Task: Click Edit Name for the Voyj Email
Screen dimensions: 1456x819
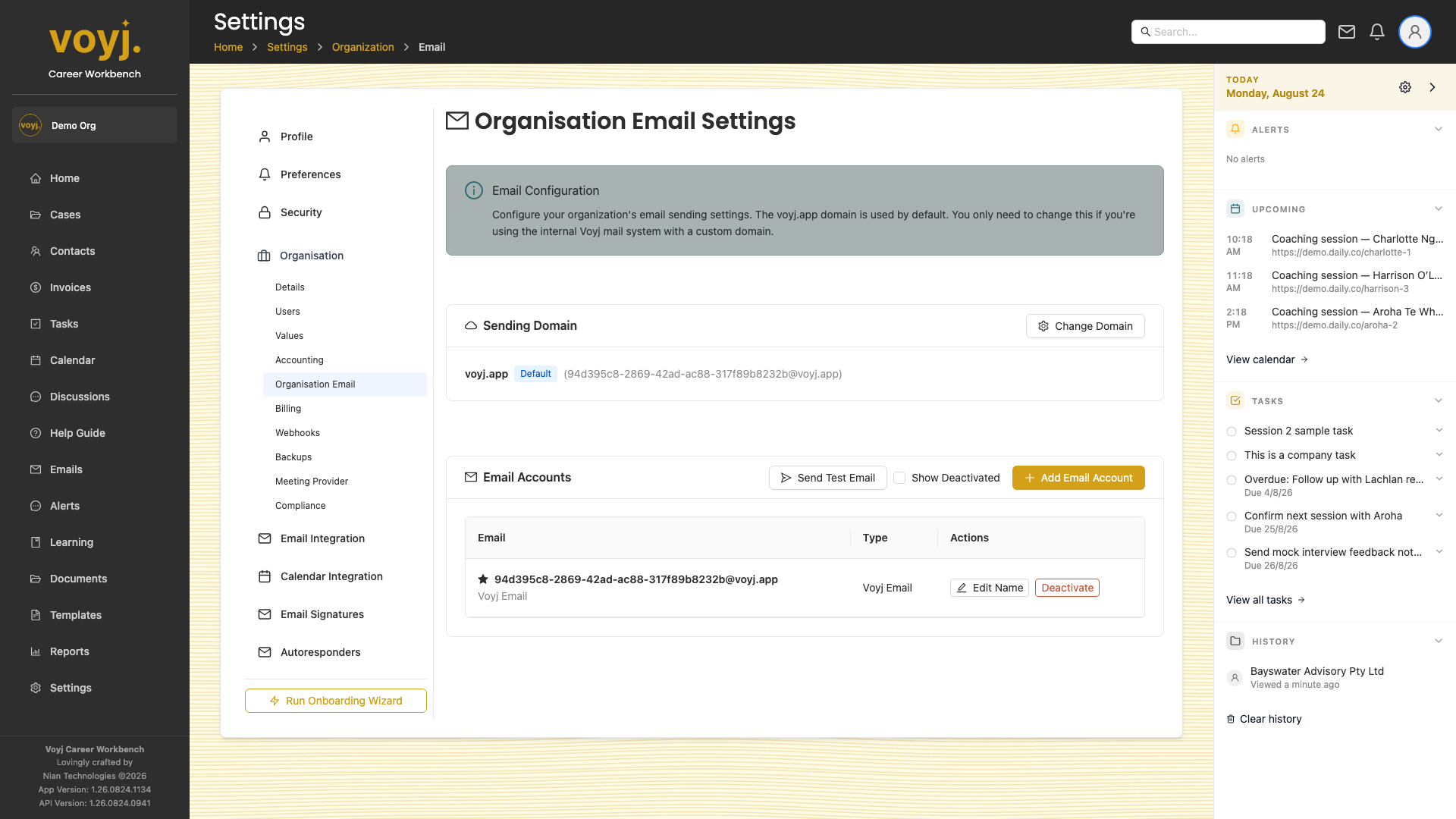Action: pyautogui.click(x=990, y=588)
